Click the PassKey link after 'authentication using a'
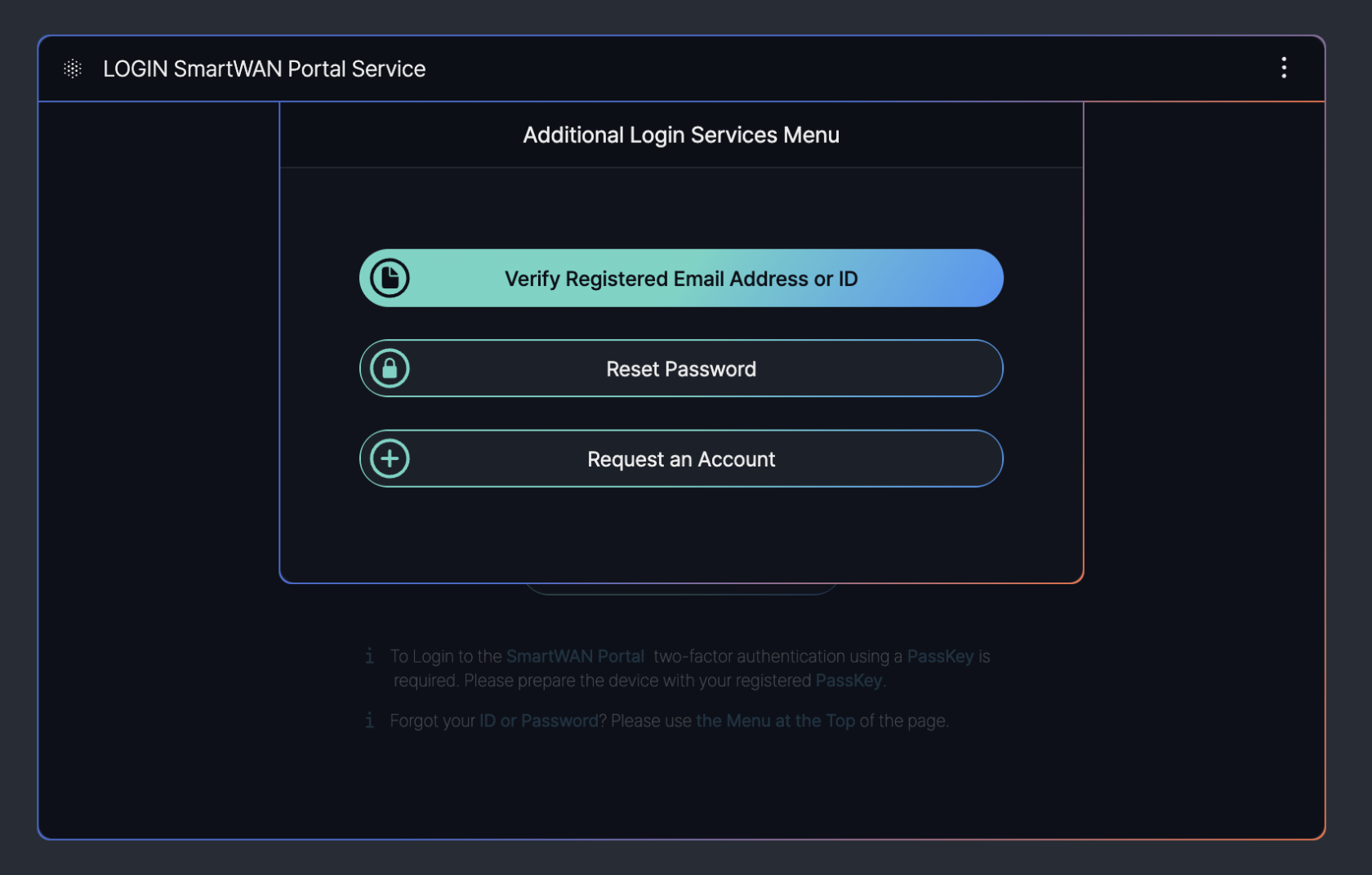Viewport: 1372px width, 875px height. tap(940, 656)
